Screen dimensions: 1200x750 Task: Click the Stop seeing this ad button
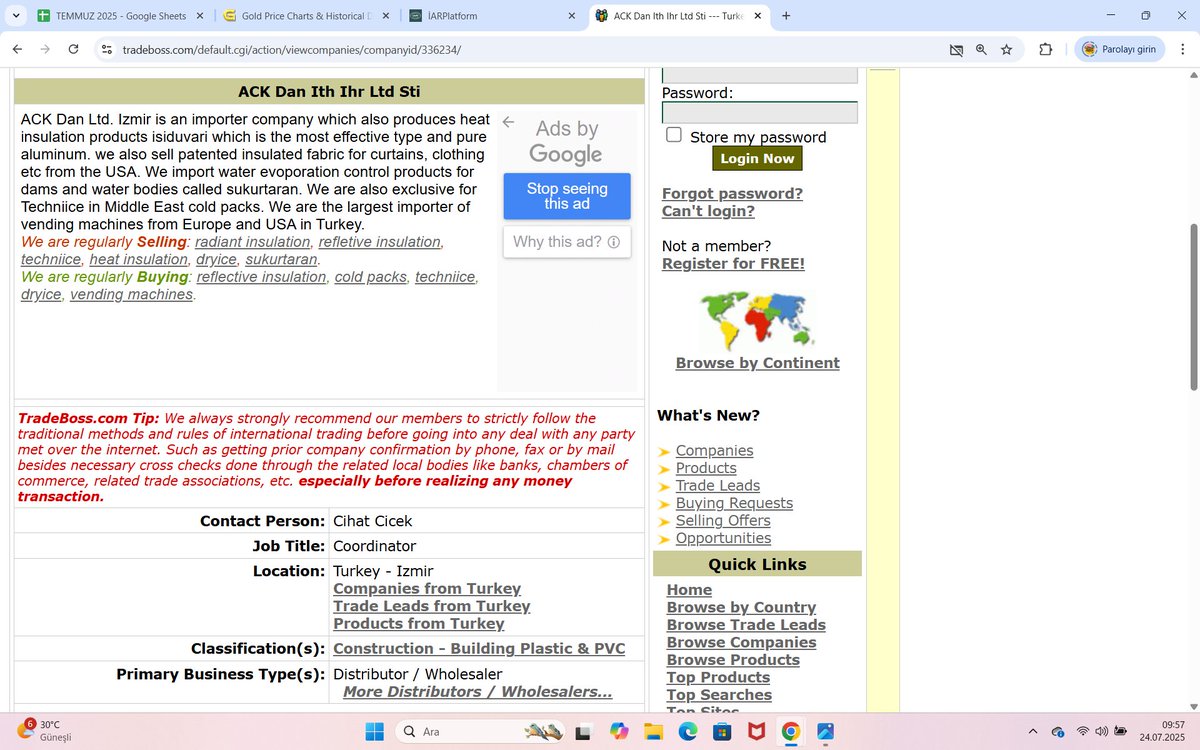pos(567,196)
